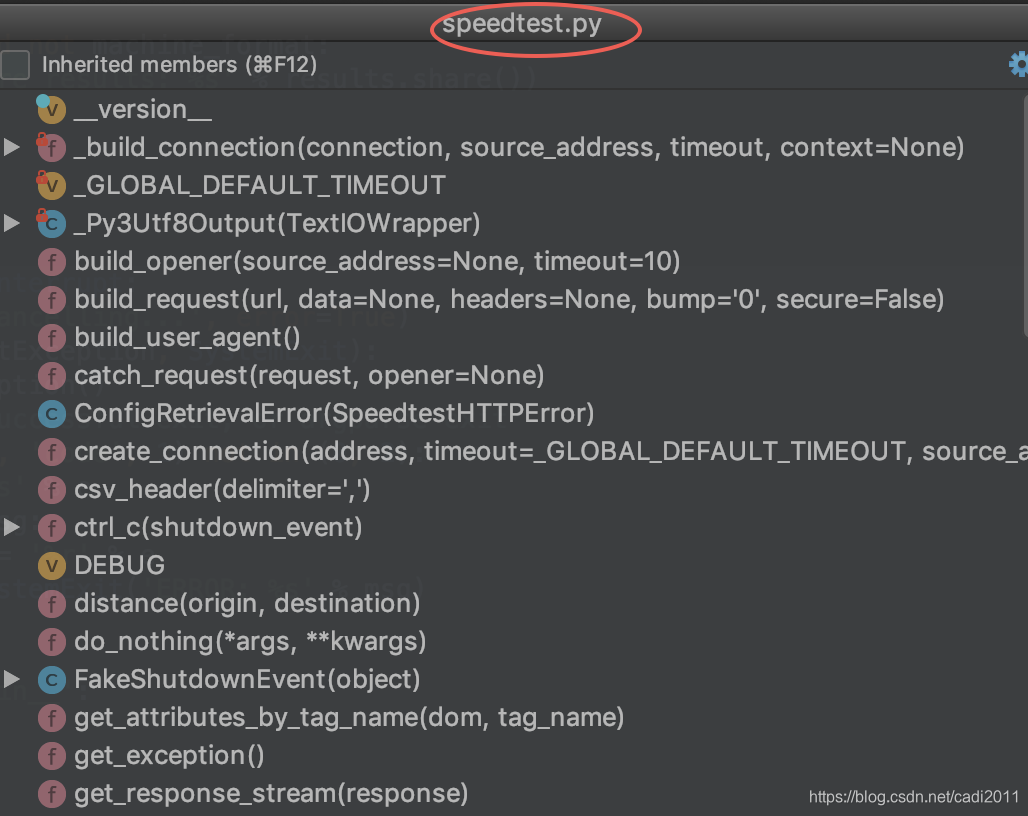
Task: Click the function icon beside build_opener
Action: click(x=51, y=261)
